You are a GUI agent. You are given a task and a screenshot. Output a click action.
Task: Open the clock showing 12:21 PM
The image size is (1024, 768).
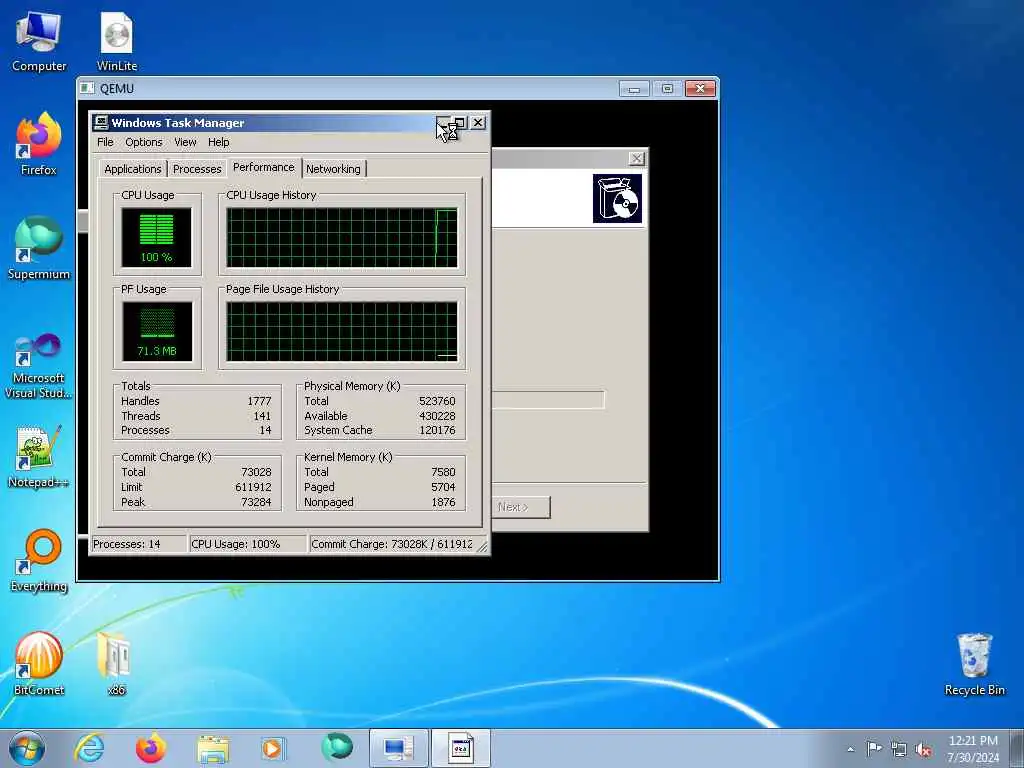coord(973,748)
